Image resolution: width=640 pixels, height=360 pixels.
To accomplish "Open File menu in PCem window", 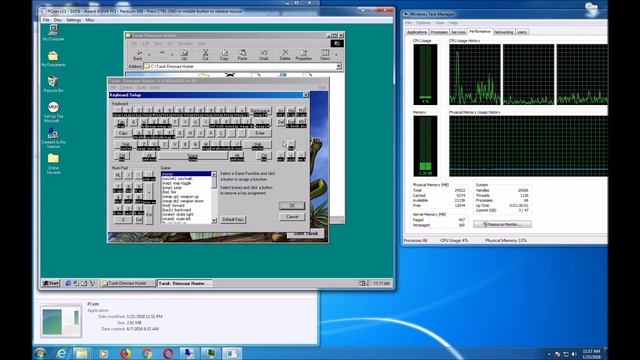I will pyautogui.click(x=46, y=20).
